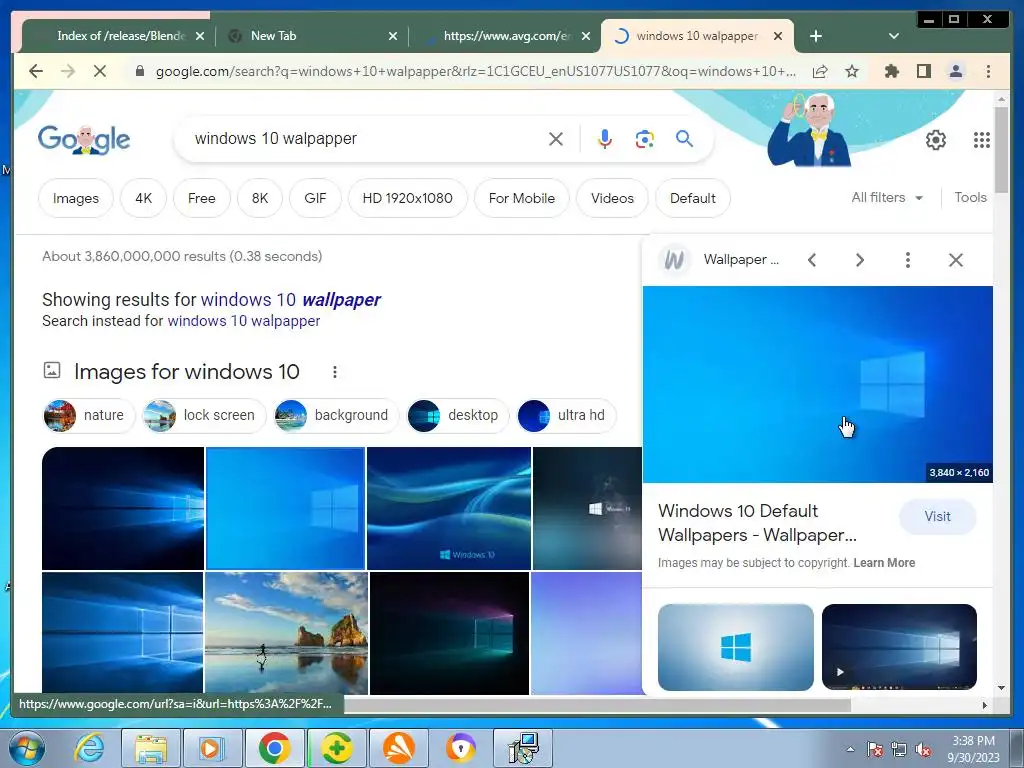This screenshot has height=768, width=1024.
Task: Open the Google apps grid
Action: (982, 140)
